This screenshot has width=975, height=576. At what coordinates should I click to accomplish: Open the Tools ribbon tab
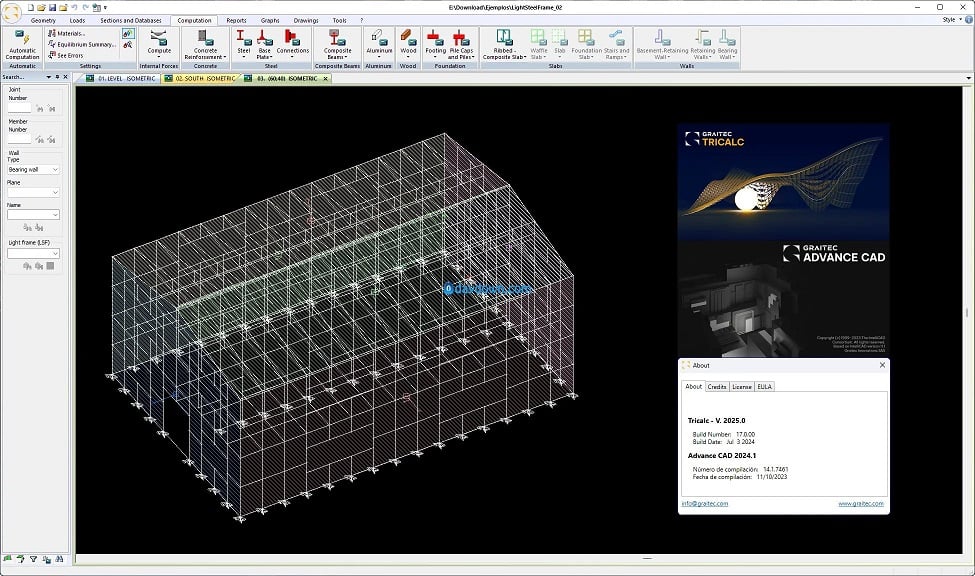pos(340,21)
